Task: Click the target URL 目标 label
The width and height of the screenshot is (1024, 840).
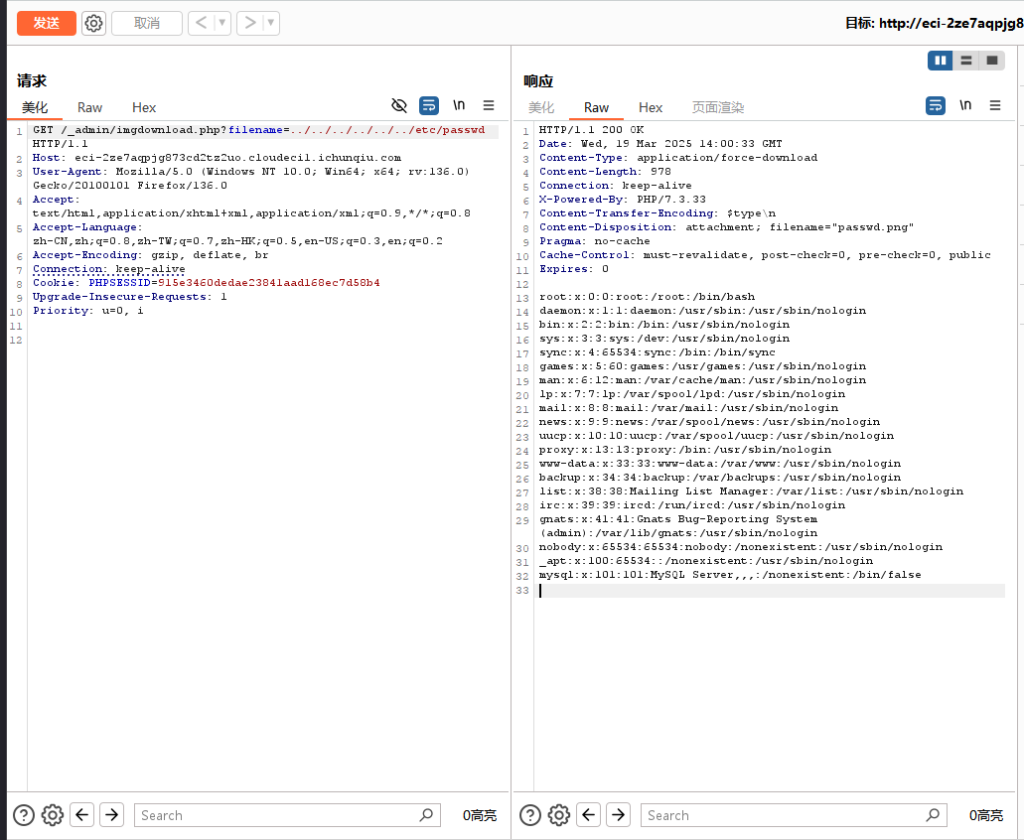Action: [x=934, y=24]
